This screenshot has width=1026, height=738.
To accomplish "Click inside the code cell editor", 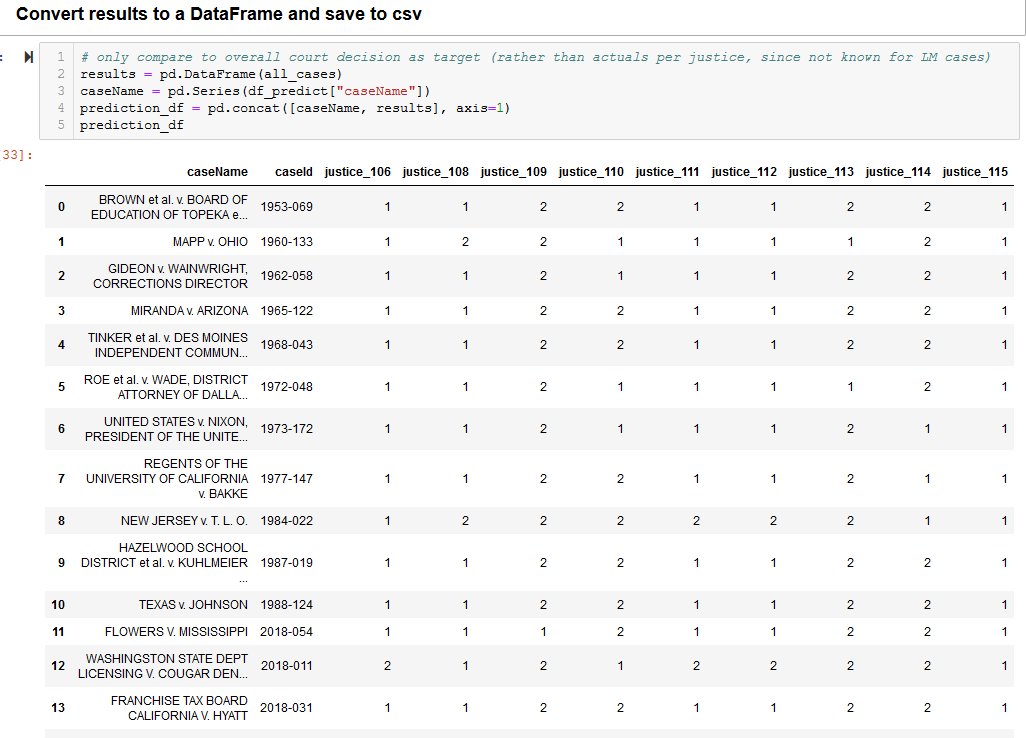I will [x=529, y=91].
